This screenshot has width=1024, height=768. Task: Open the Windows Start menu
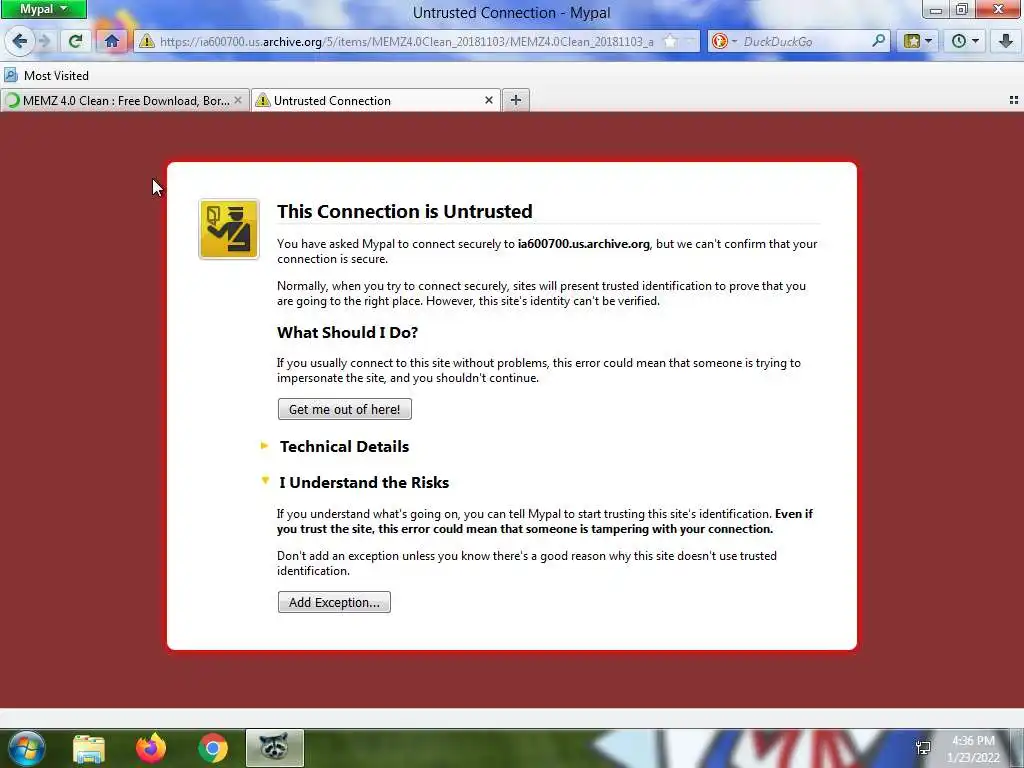[x=27, y=748]
